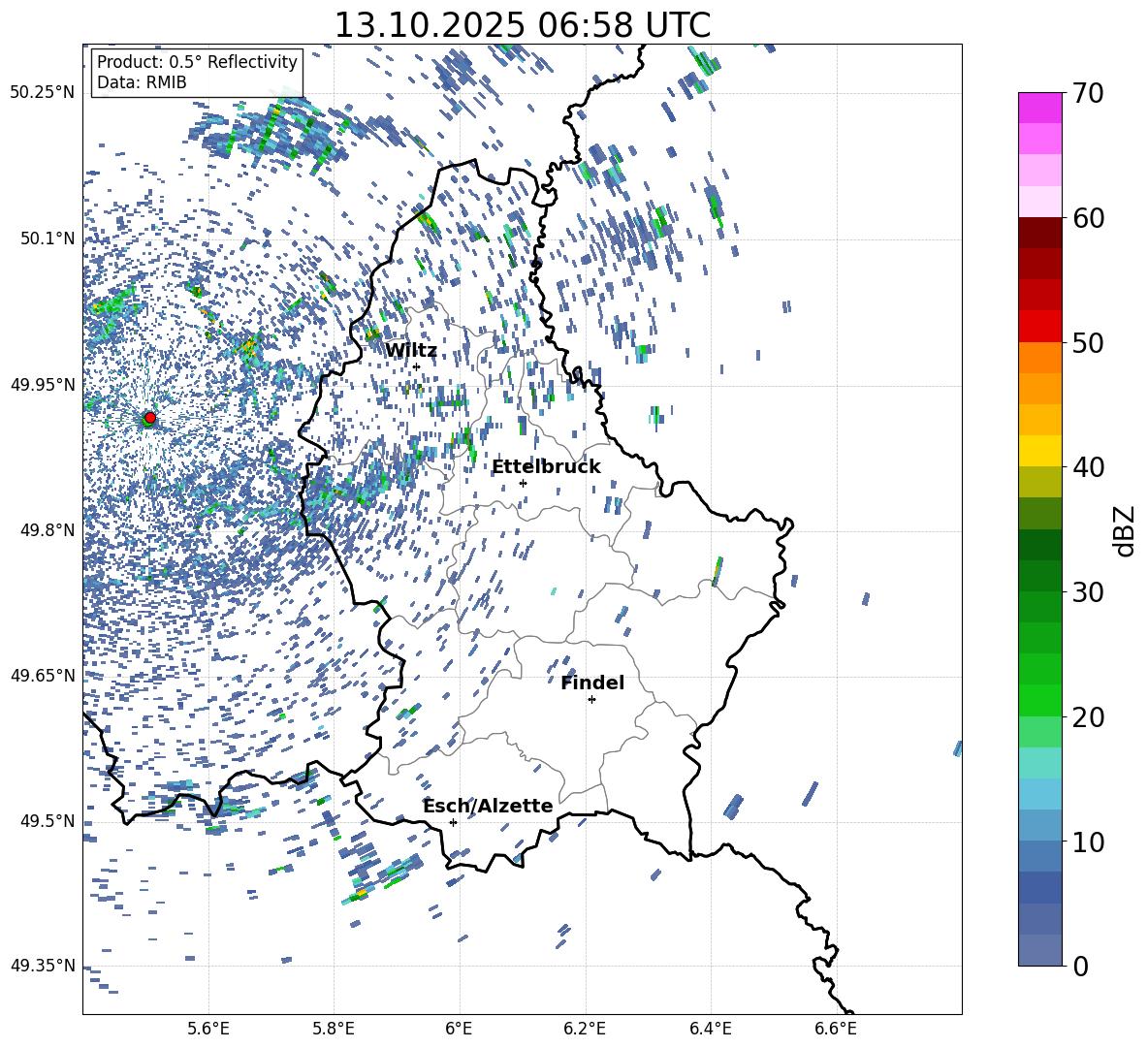Click the 5.8°E longitude label
This screenshot has height=1048, width=1148.
click(x=334, y=1029)
